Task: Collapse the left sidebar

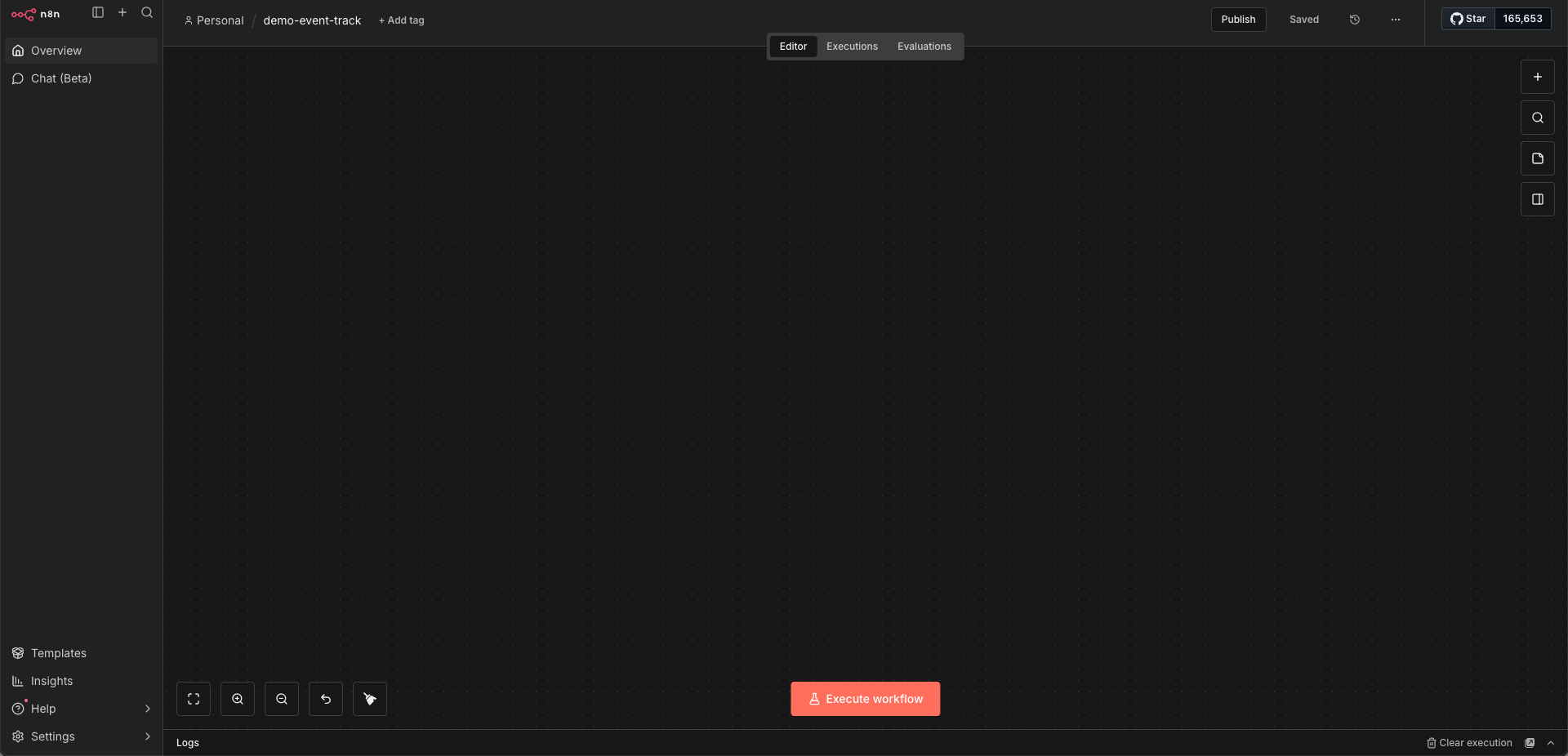Action: pos(98,12)
